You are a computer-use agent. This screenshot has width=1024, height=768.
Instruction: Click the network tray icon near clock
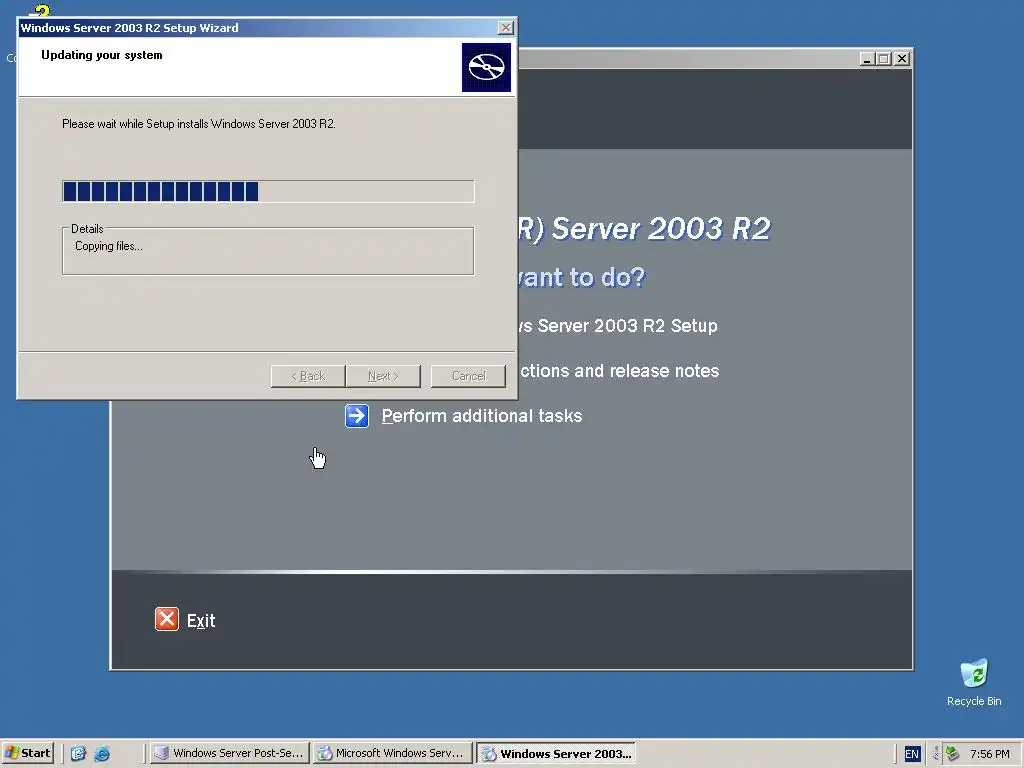click(x=952, y=754)
